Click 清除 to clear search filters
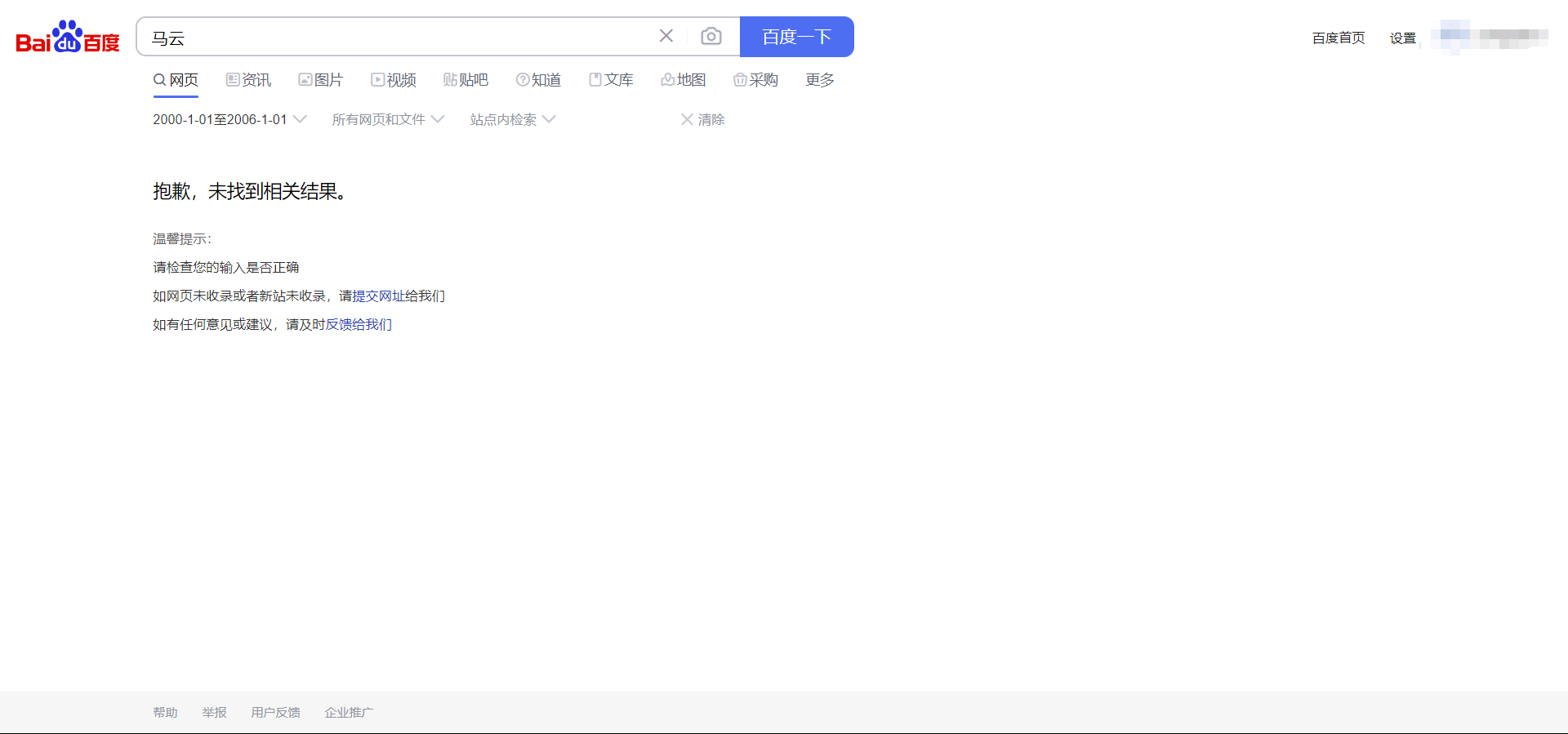 pos(703,120)
